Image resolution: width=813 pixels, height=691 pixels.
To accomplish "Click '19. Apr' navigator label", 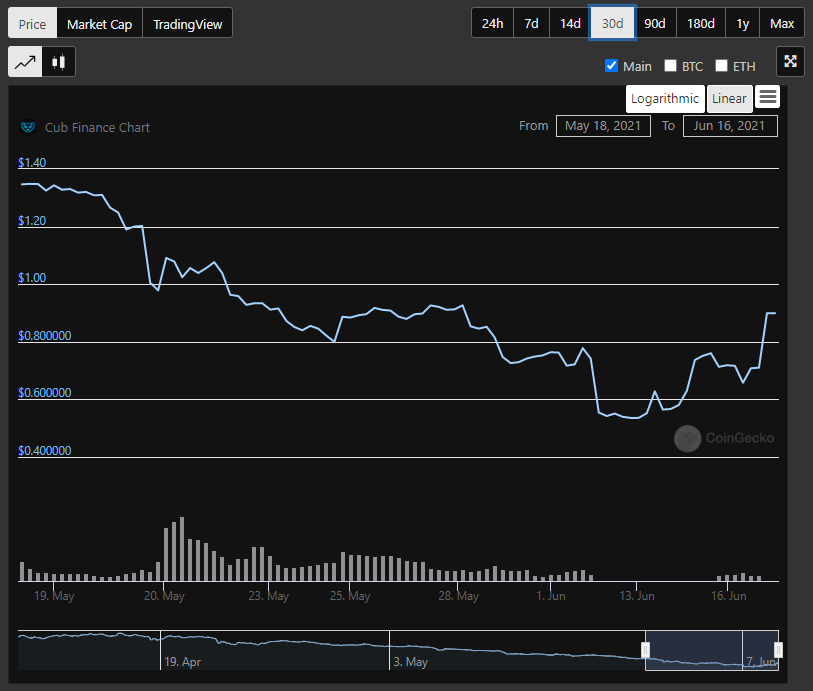I will coord(183,662).
